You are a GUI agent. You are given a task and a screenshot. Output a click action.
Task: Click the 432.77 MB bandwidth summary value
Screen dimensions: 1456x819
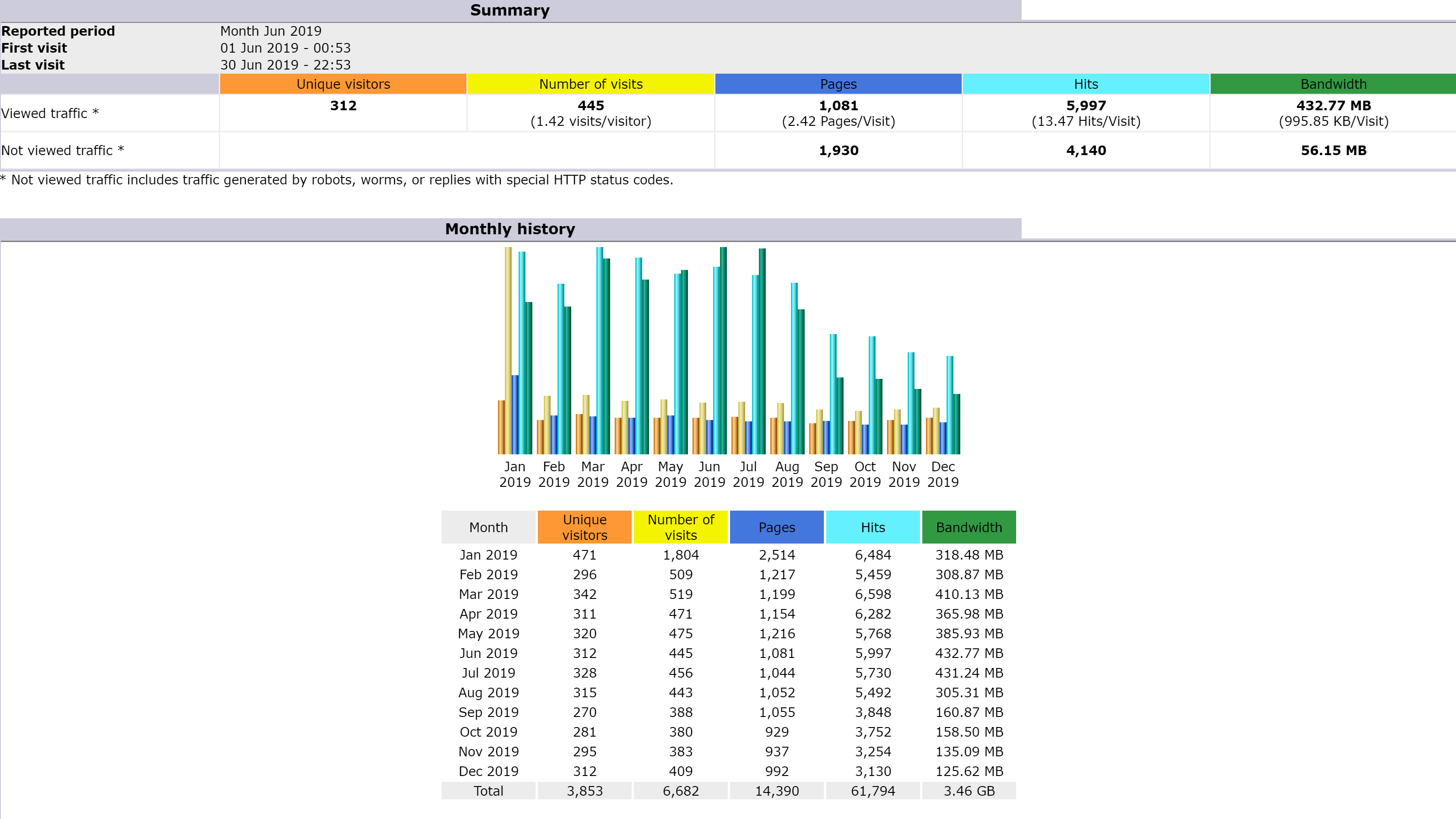[1333, 106]
